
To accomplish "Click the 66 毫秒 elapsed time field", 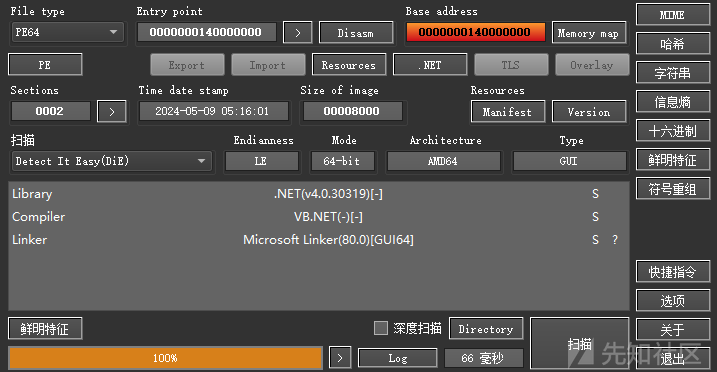I will click(484, 358).
